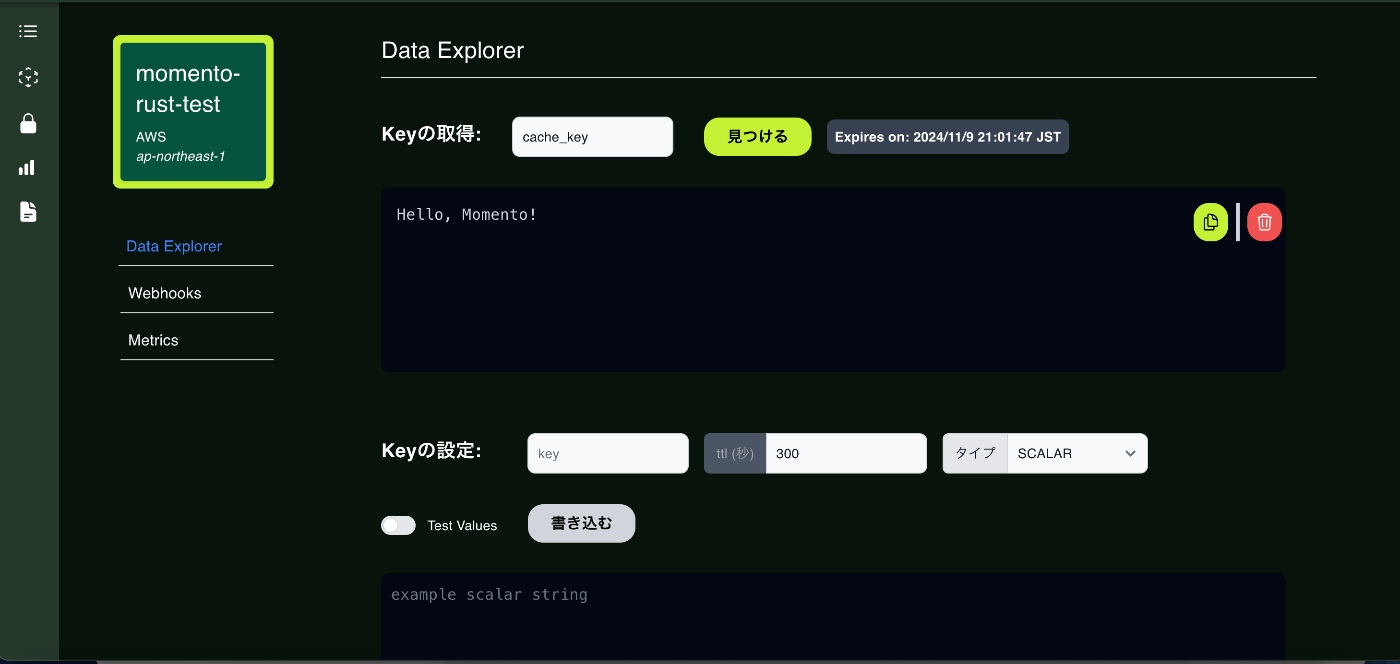Click the Keyの設定 label
This screenshot has width=1400, height=664.
(432, 451)
